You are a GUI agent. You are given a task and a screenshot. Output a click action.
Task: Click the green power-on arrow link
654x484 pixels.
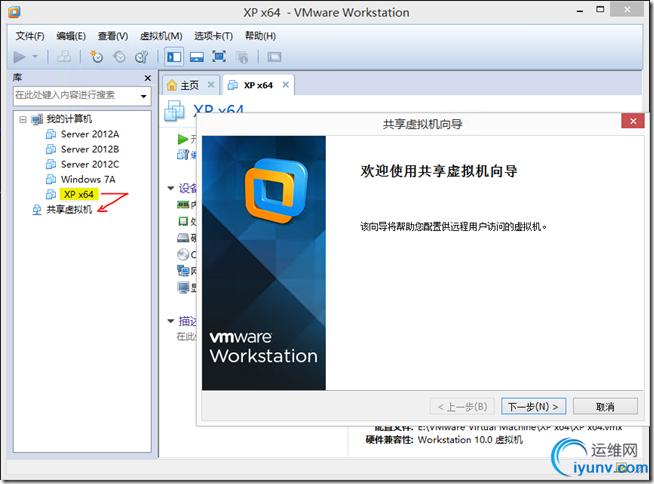point(183,139)
